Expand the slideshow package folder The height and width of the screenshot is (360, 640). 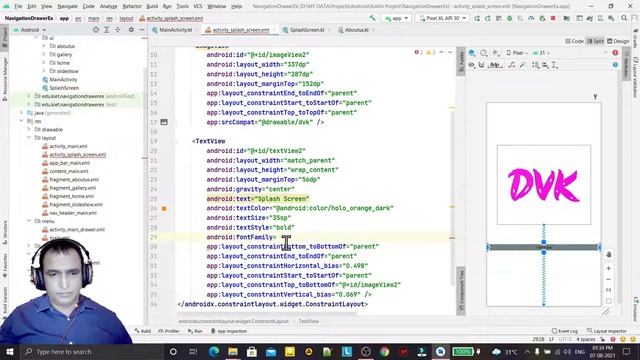click(x=44, y=71)
